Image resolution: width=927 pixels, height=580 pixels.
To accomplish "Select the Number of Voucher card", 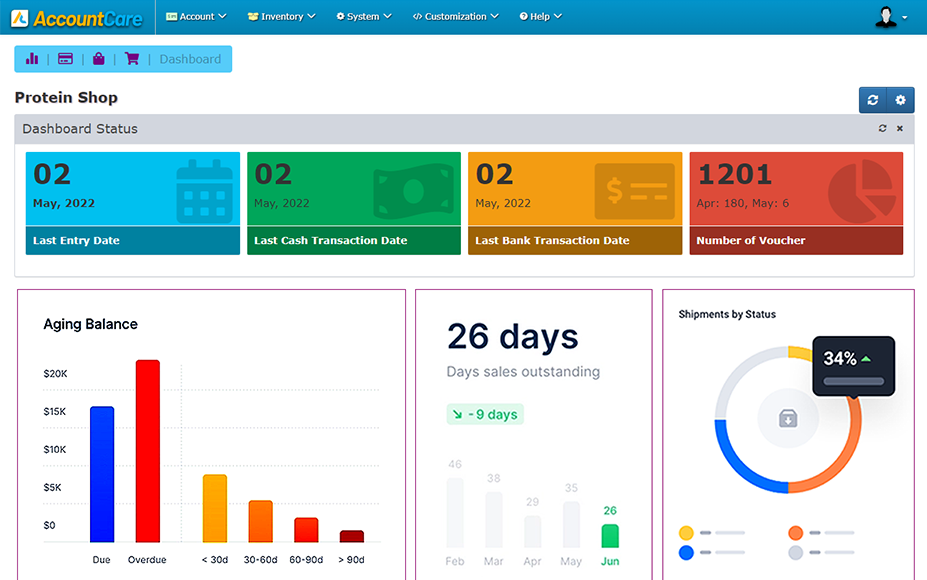I will tap(796, 203).
